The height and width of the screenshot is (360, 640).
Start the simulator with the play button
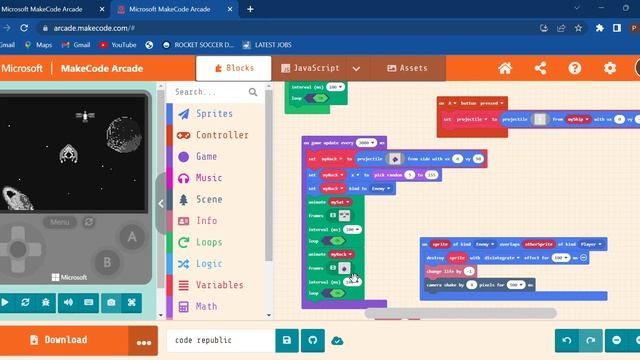point(5,302)
